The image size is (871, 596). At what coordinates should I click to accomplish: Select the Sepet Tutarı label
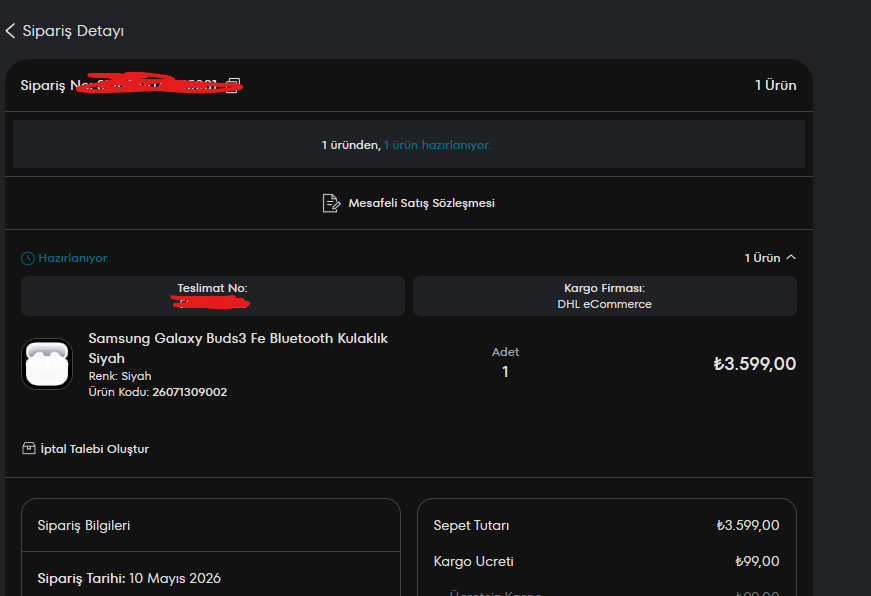click(471, 525)
